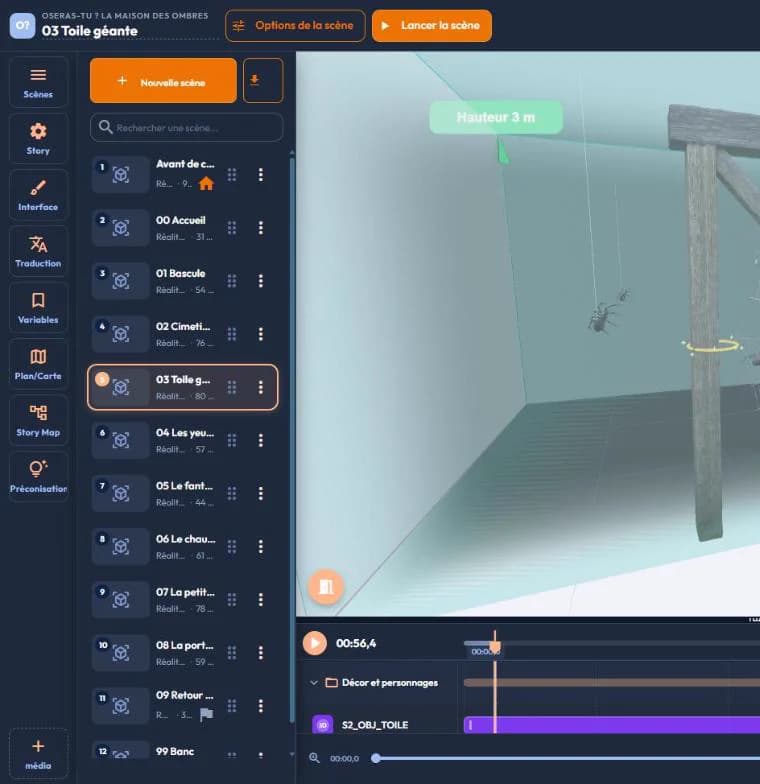Click the flag icon on 09 Retour

(206, 715)
